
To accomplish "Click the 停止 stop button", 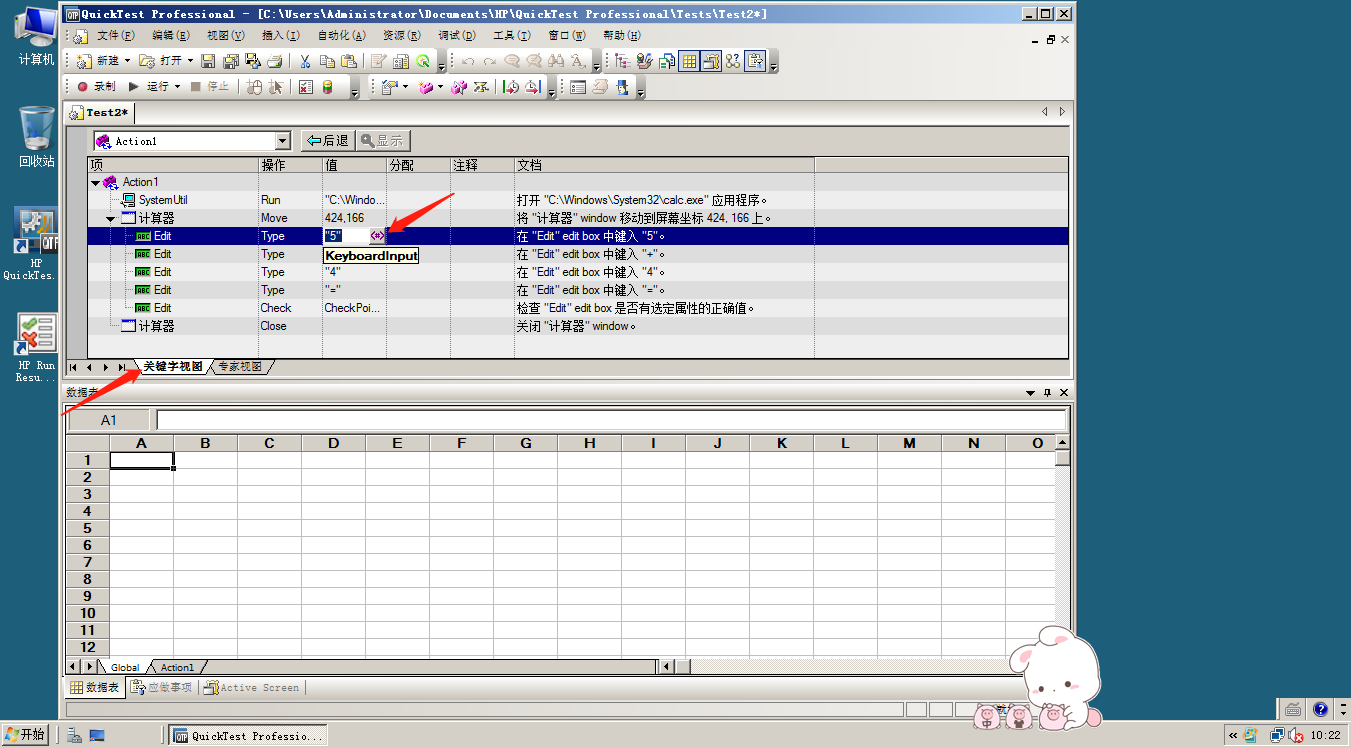I will pyautogui.click(x=209, y=87).
